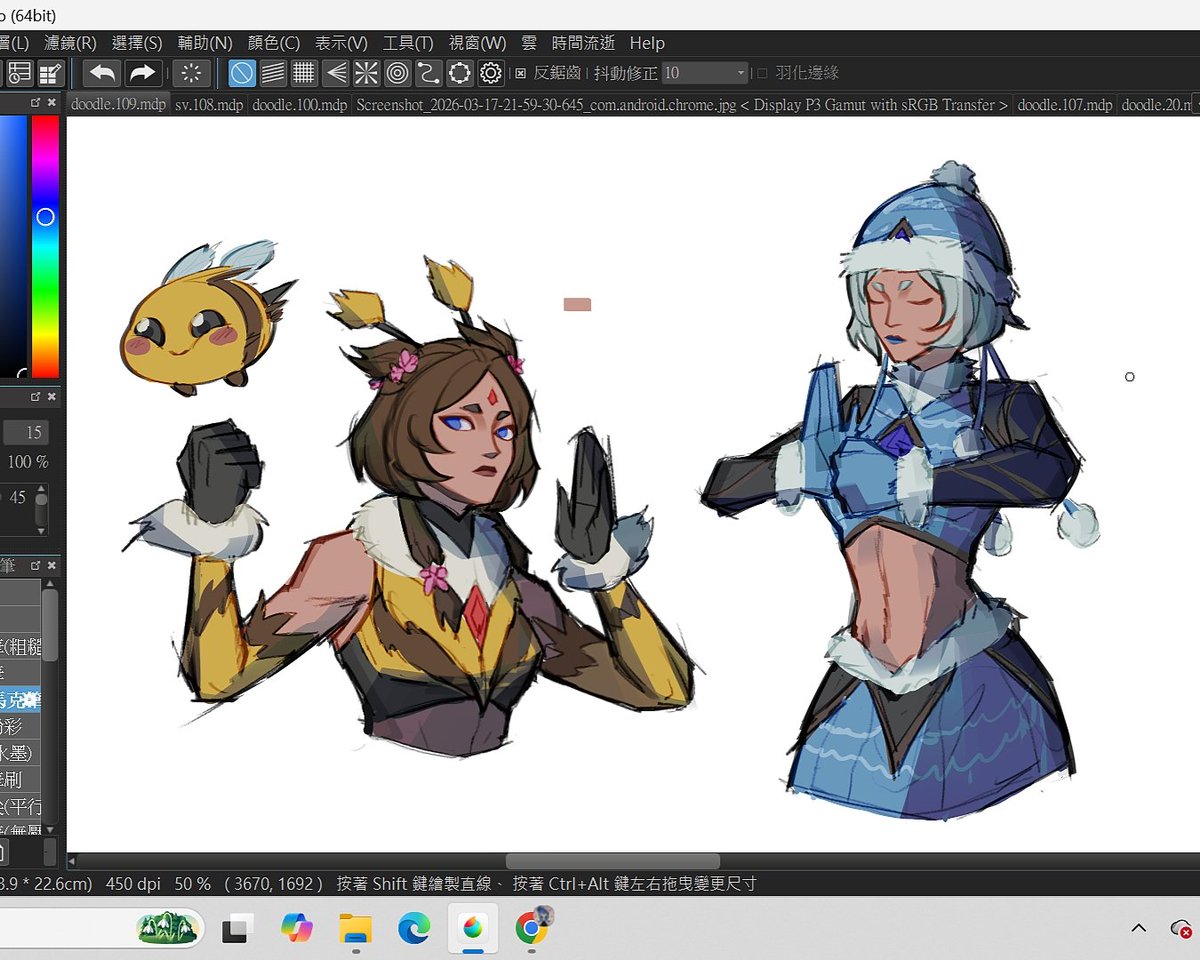Enable the curve snap tool
This screenshot has height=960, width=1200.
(428, 73)
